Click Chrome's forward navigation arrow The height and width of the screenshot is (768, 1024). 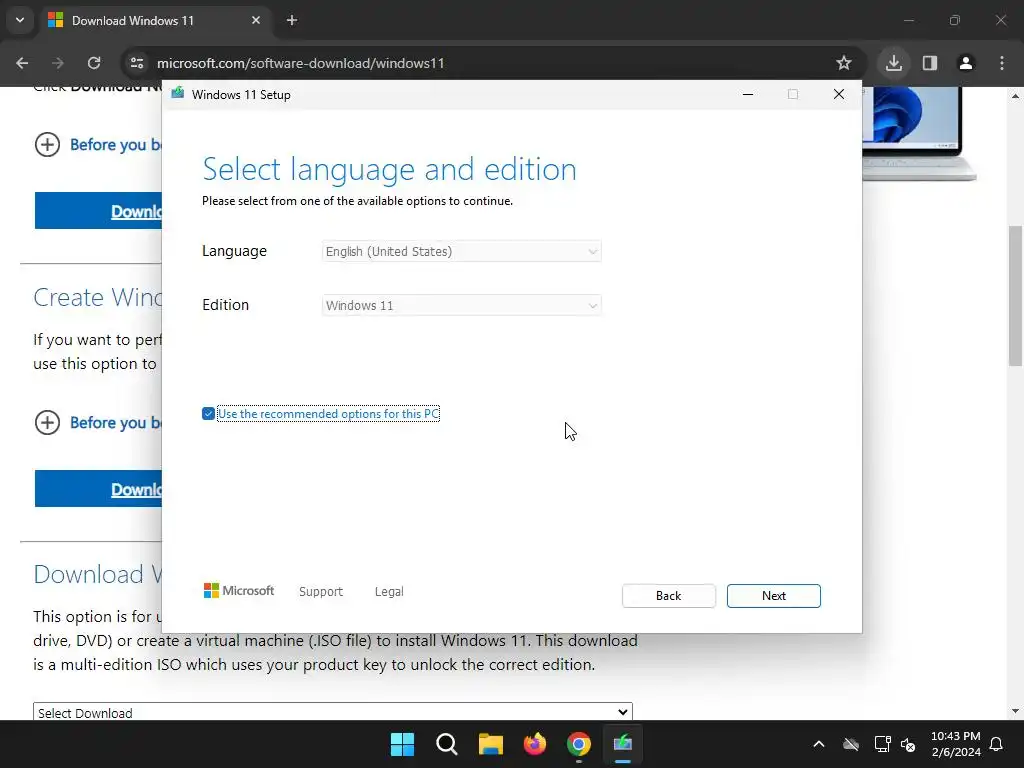point(58,63)
